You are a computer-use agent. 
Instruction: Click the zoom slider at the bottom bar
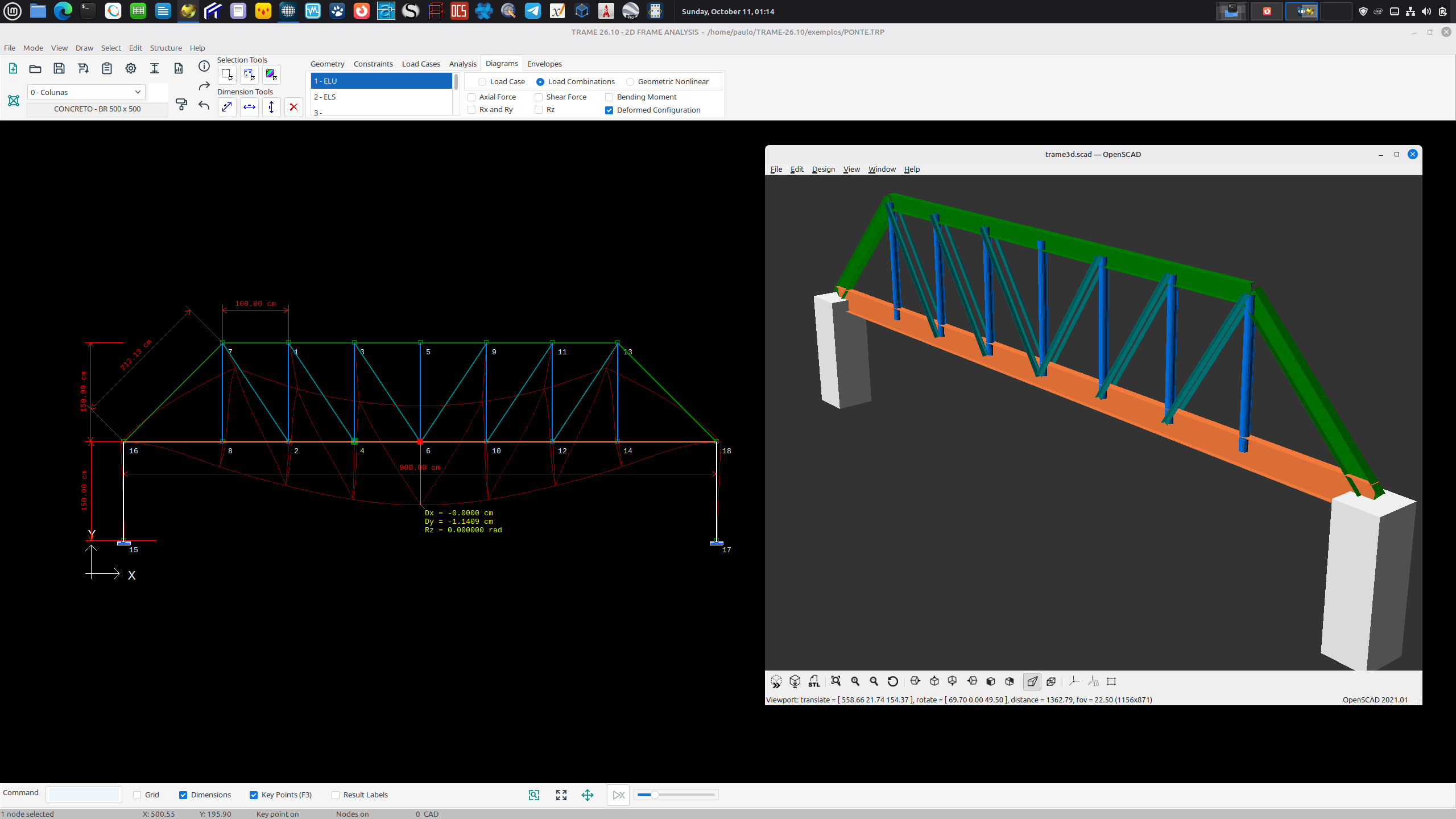[676, 795]
